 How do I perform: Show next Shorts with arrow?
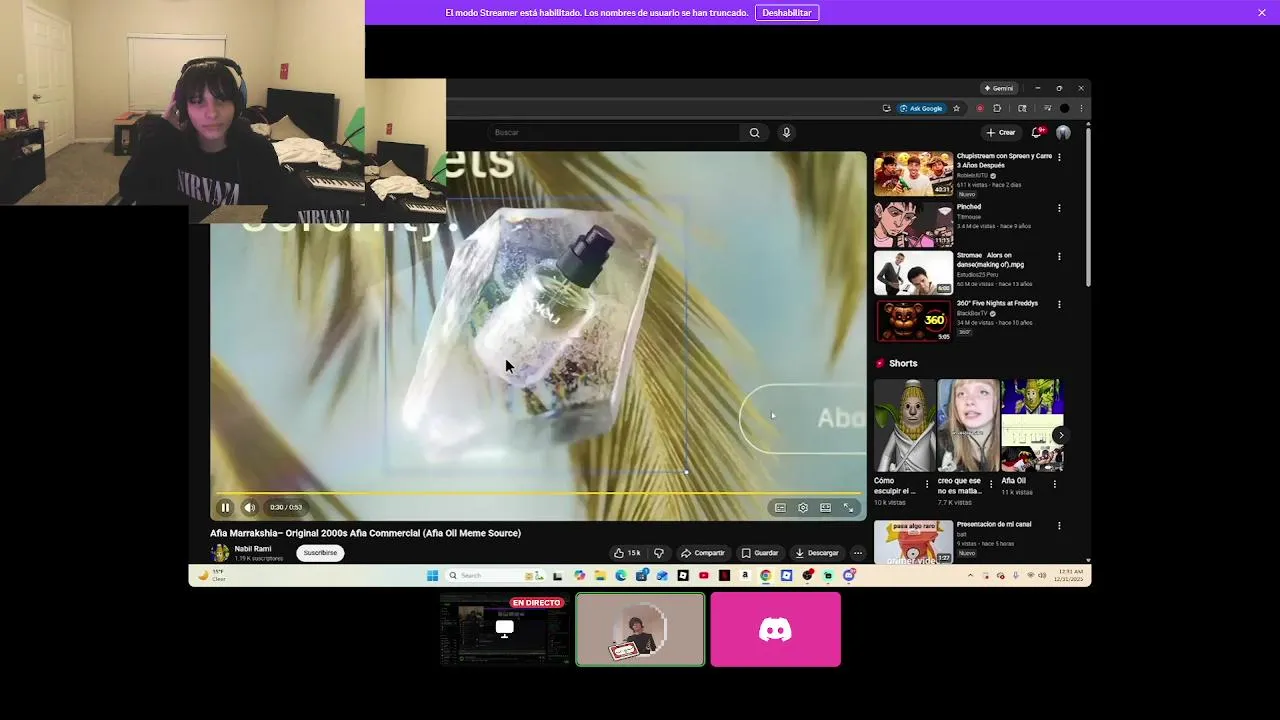point(1060,435)
